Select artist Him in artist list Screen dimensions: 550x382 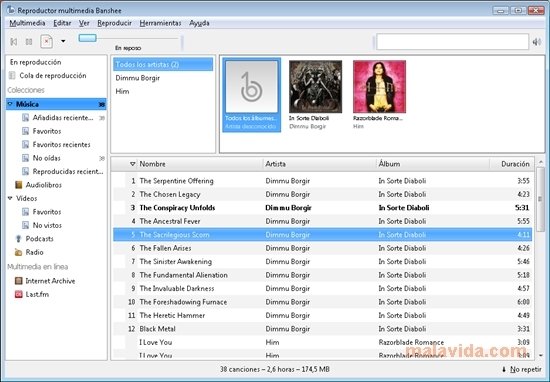click(x=163, y=91)
